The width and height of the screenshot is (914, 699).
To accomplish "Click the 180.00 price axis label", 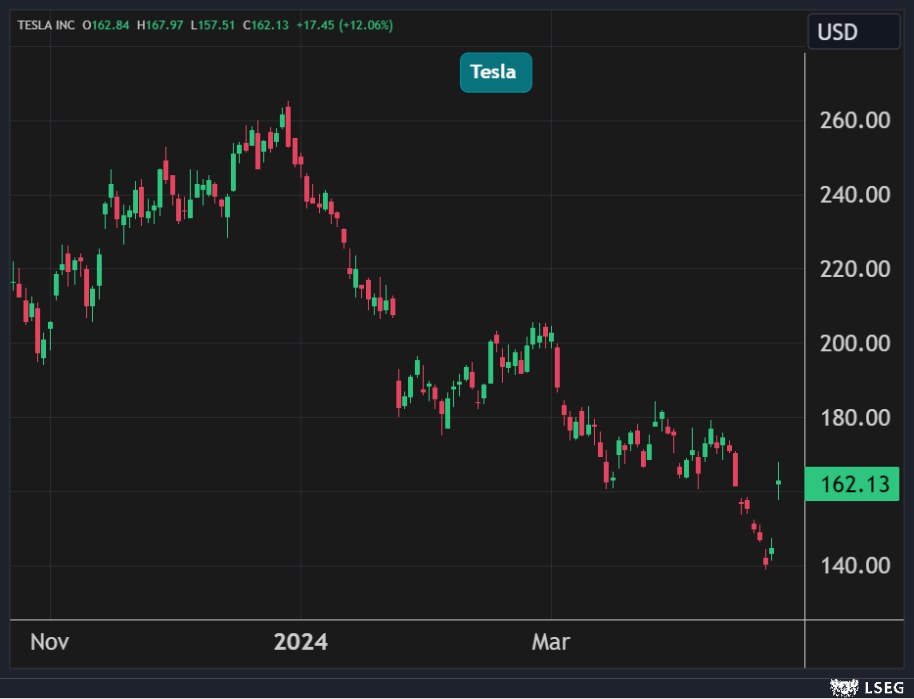I will click(x=854, y=417).
